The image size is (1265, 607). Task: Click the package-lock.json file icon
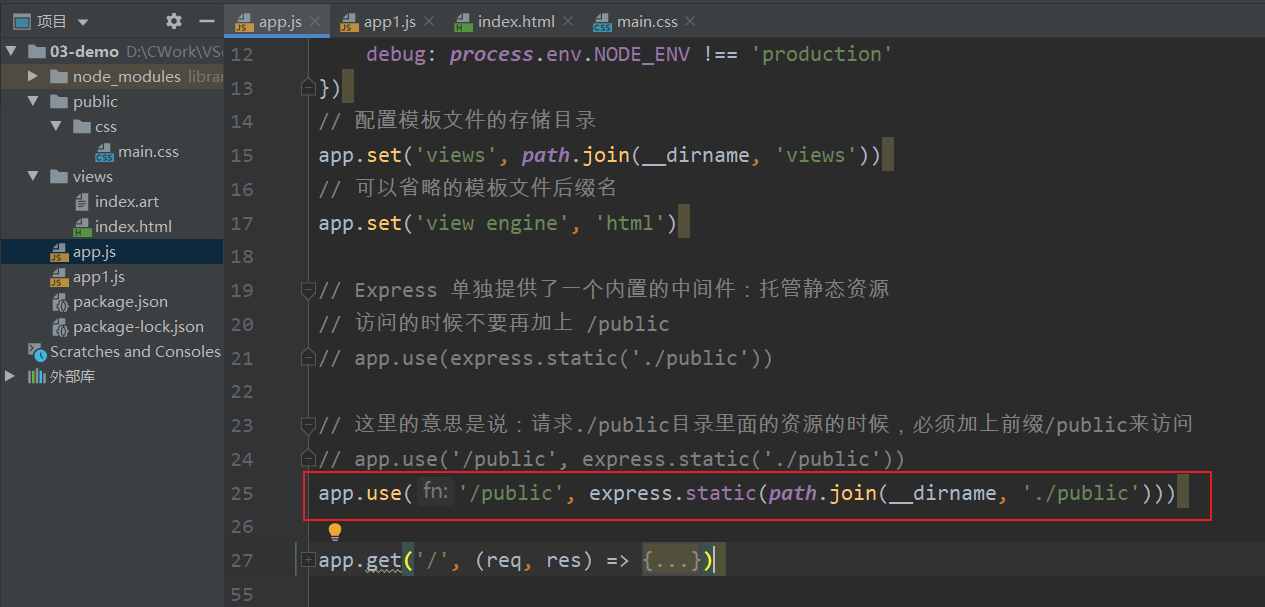59,326
